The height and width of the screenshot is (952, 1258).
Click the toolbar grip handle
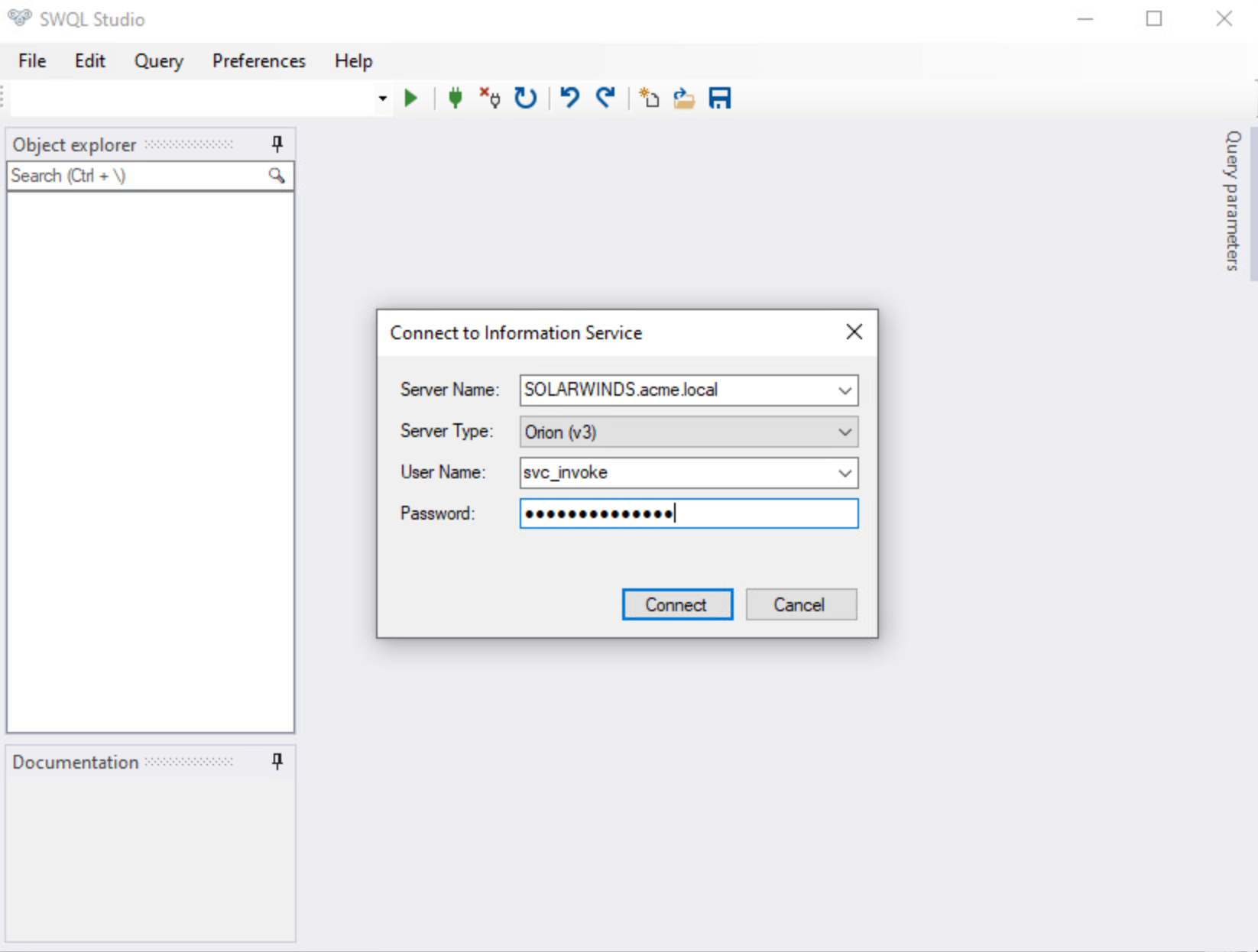pyautogui.click(x=3, y=99)
